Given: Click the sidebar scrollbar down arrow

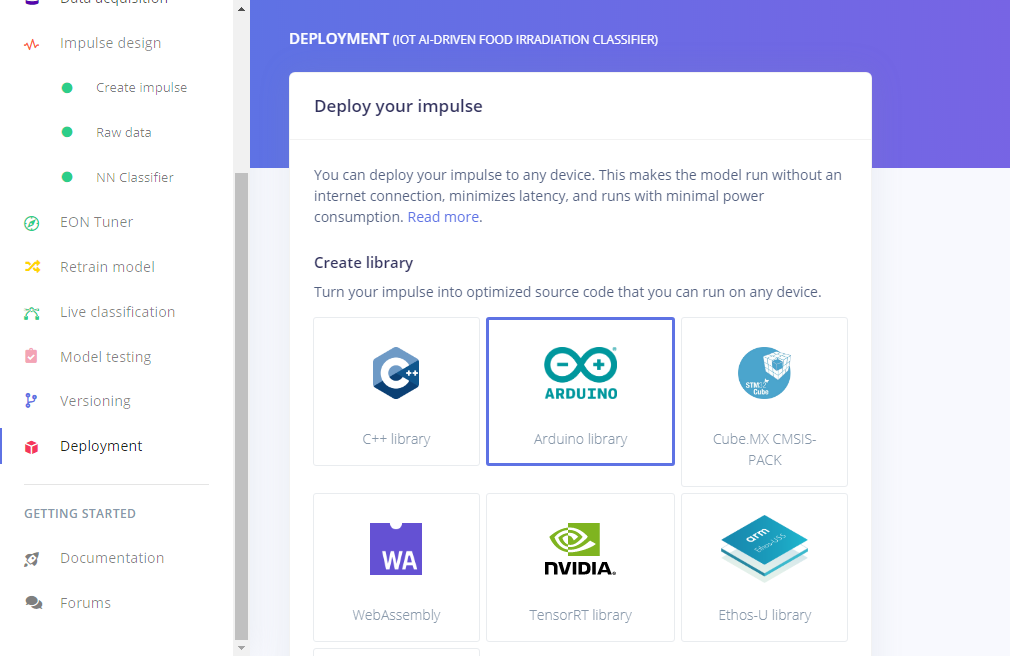Looking at the screenshot, I should [x=240, y=647].
